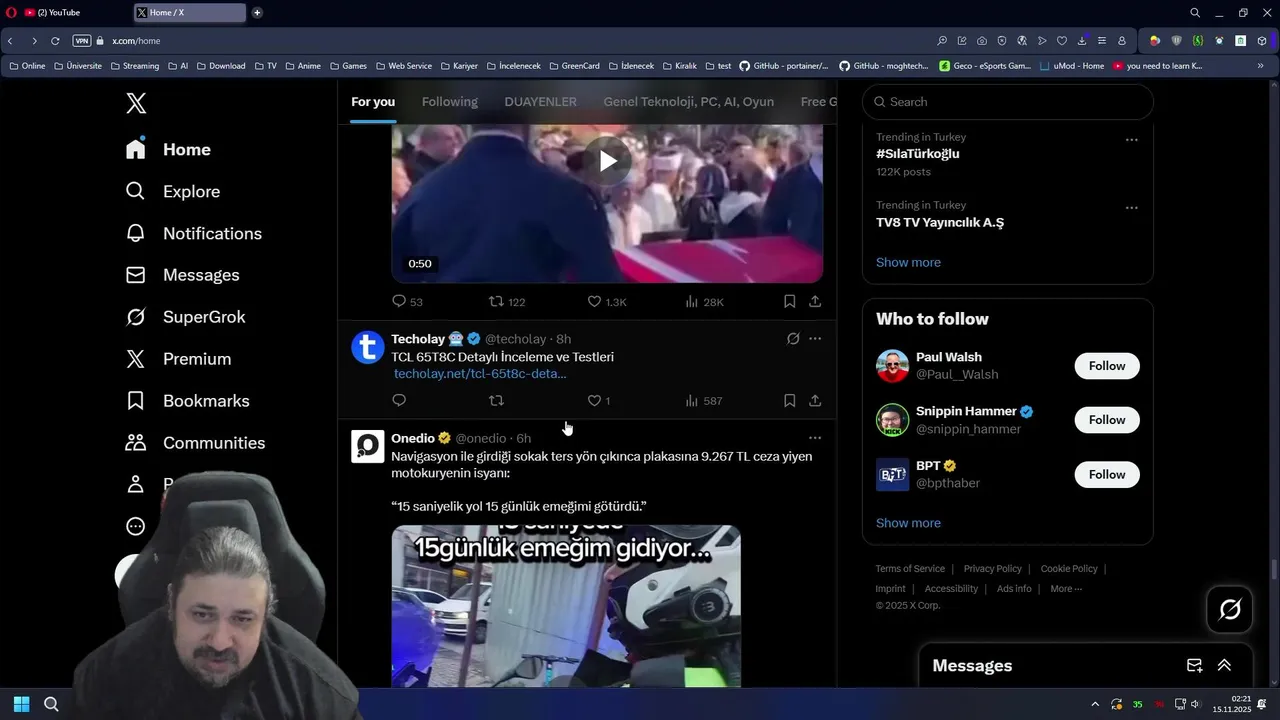Show more bookmarks chevron

(x=1260, y=66)
